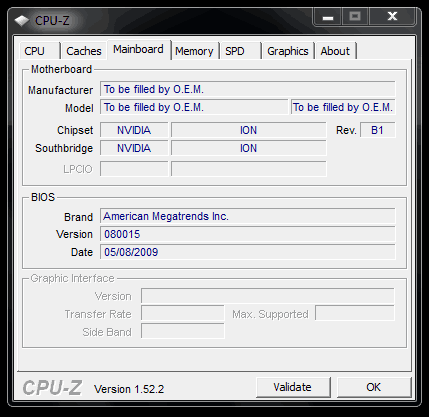Click the first empty LPCIO field
Viewport: 429px width, 417px height.
pyautogui.click(x=134, y=169)
